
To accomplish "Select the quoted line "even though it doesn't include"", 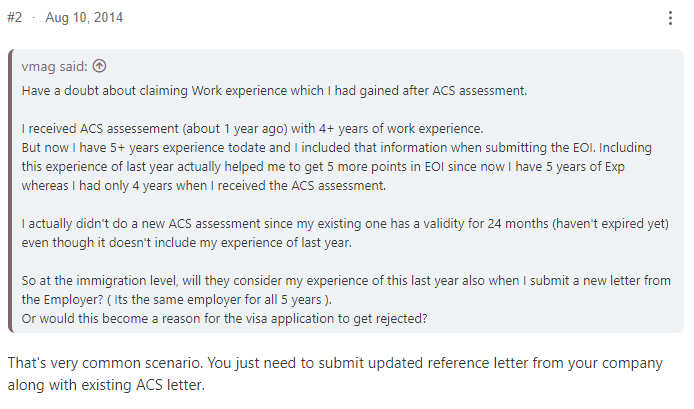I will pyautogui.click(x=186, y=243).
